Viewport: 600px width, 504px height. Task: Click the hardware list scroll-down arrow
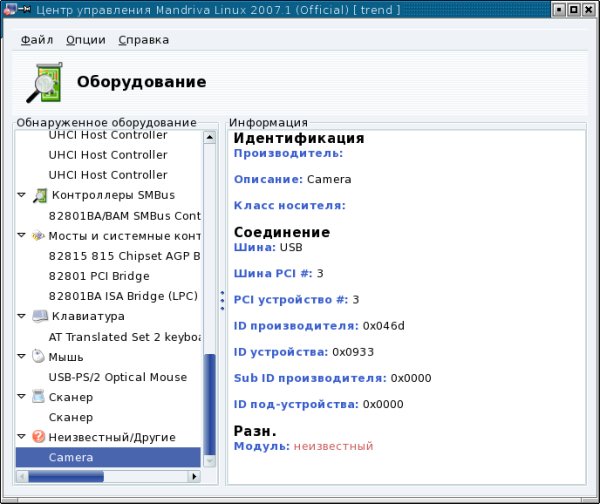point(209,461)
